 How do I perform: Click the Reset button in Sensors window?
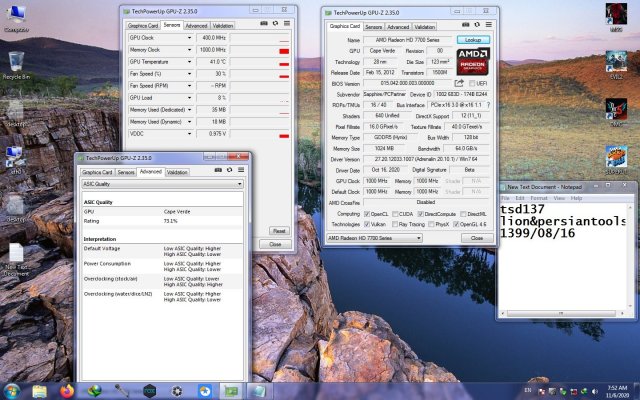coord(278,230)
